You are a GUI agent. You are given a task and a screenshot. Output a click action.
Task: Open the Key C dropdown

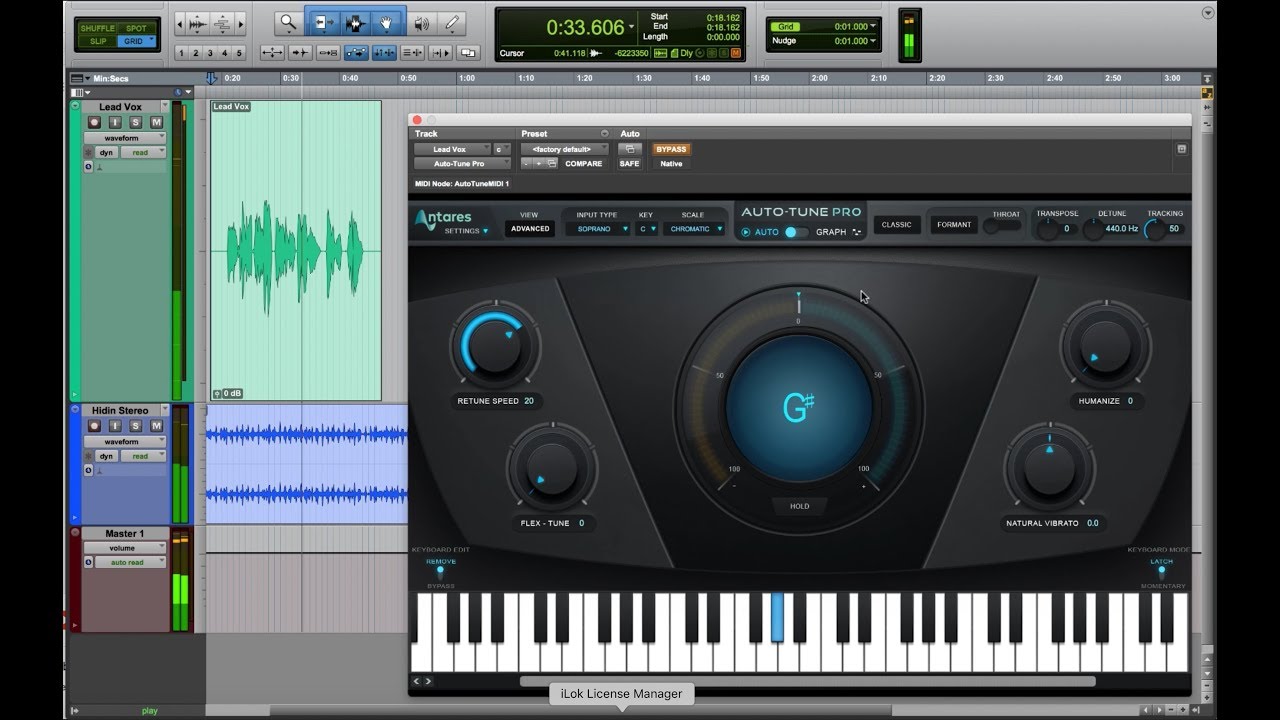647,229
